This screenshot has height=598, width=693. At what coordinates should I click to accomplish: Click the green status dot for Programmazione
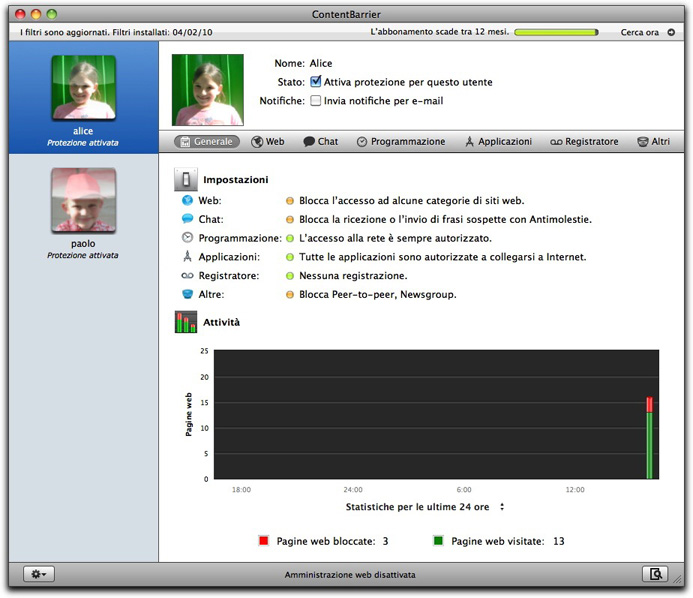coord(290,238)
